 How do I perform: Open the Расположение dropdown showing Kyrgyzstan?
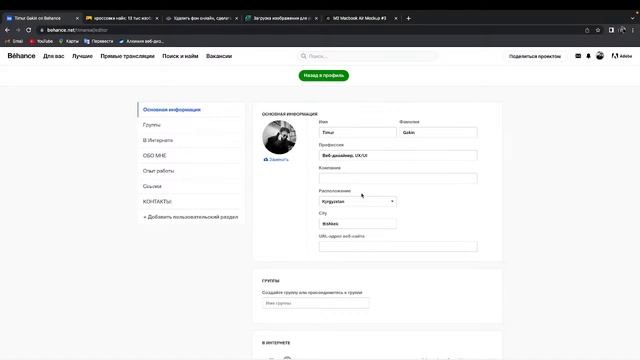[x=357, y=201]
